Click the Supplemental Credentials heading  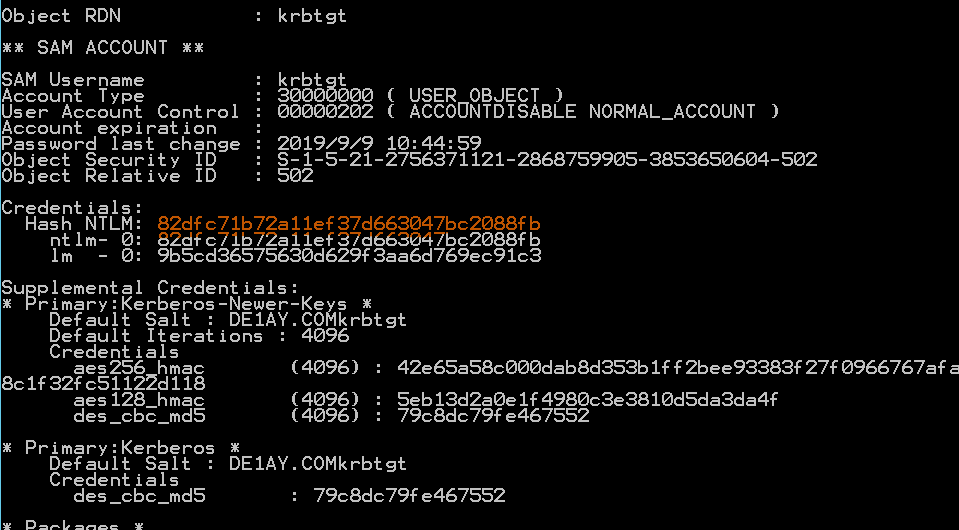150,287
